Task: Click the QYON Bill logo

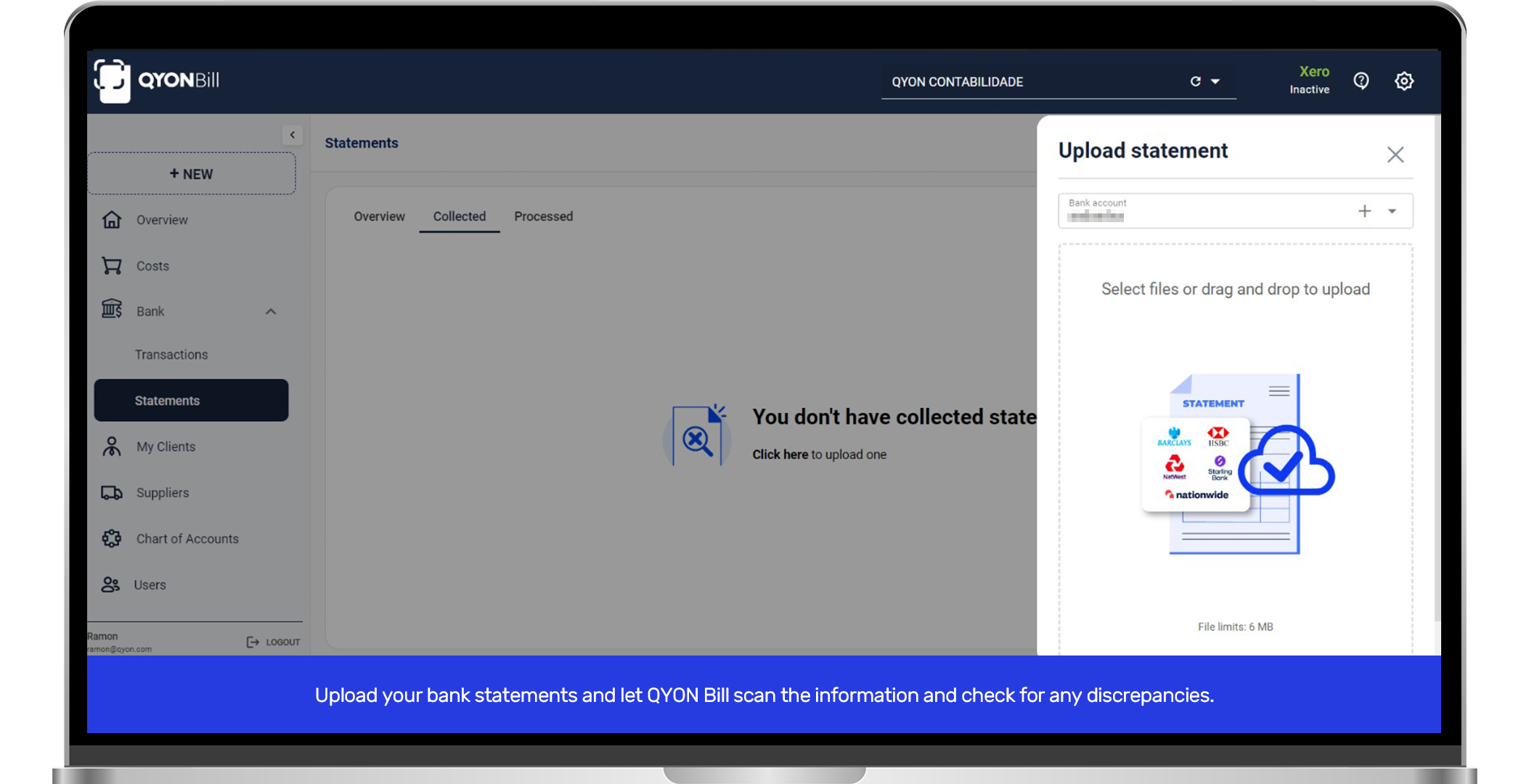Action: pos(156,80)
